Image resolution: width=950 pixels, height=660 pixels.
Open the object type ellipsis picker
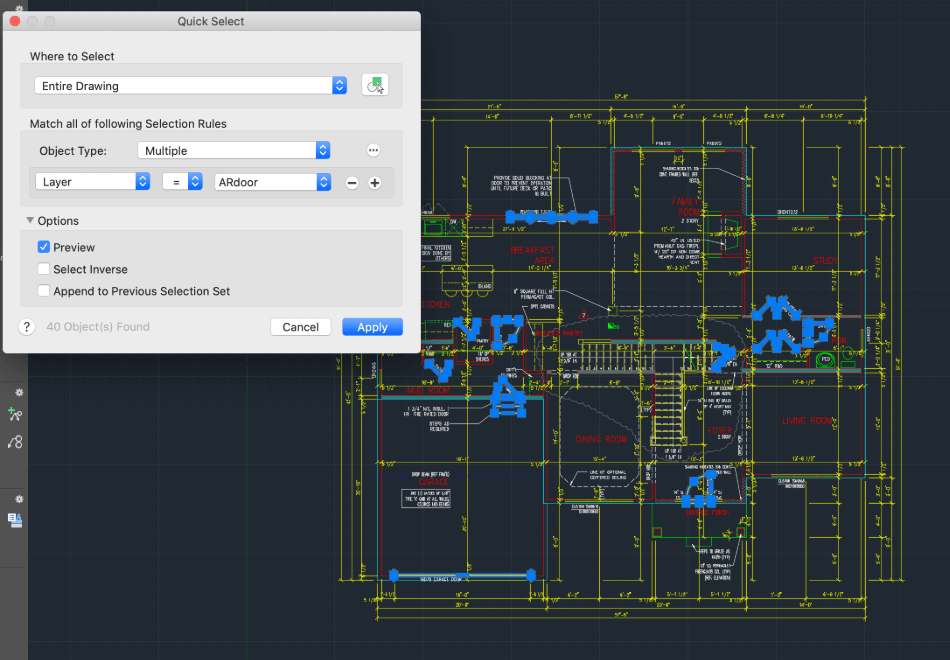click(372, 150)
